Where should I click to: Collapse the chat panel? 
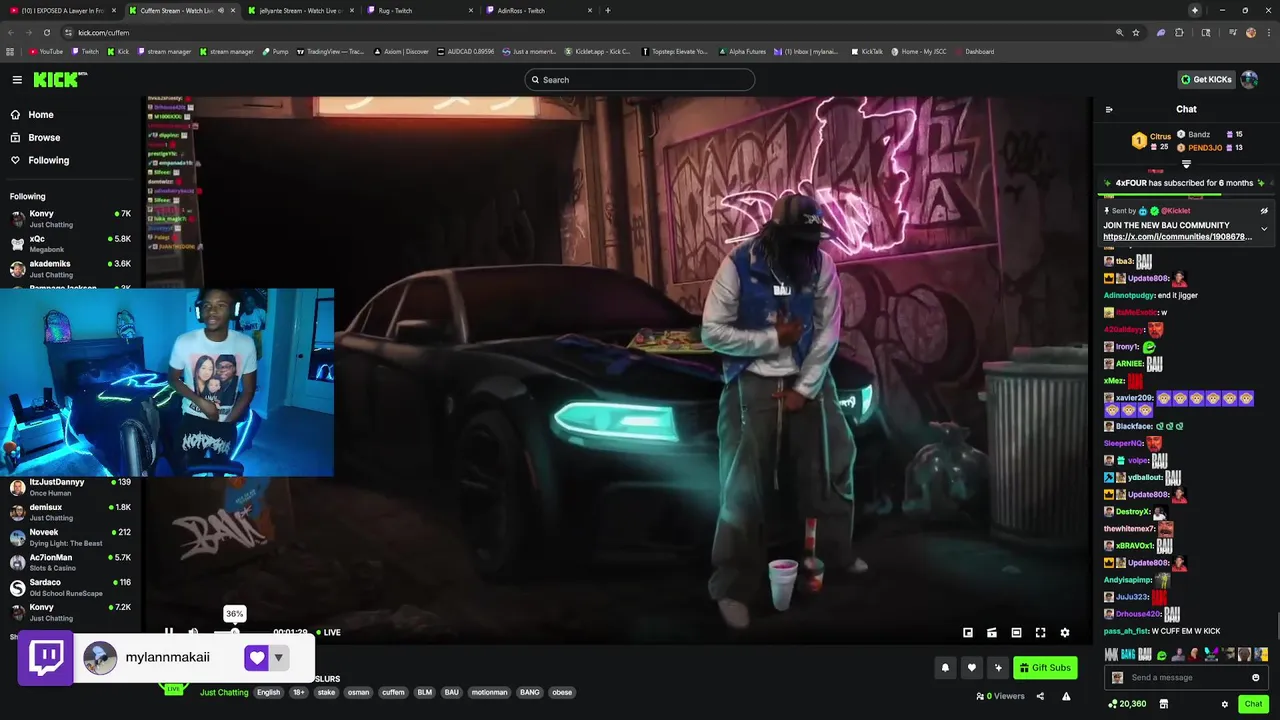tap(1109, 110)
